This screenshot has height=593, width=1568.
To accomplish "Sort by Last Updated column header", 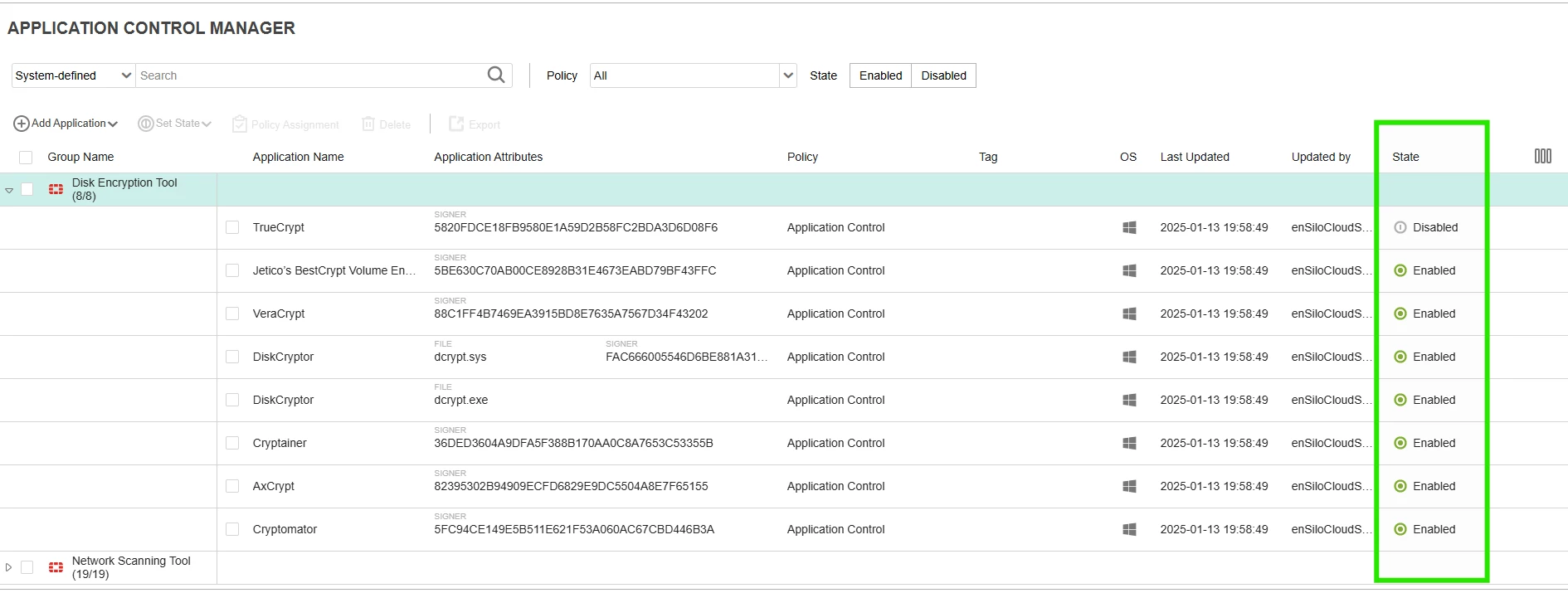I will point(1195,157).
